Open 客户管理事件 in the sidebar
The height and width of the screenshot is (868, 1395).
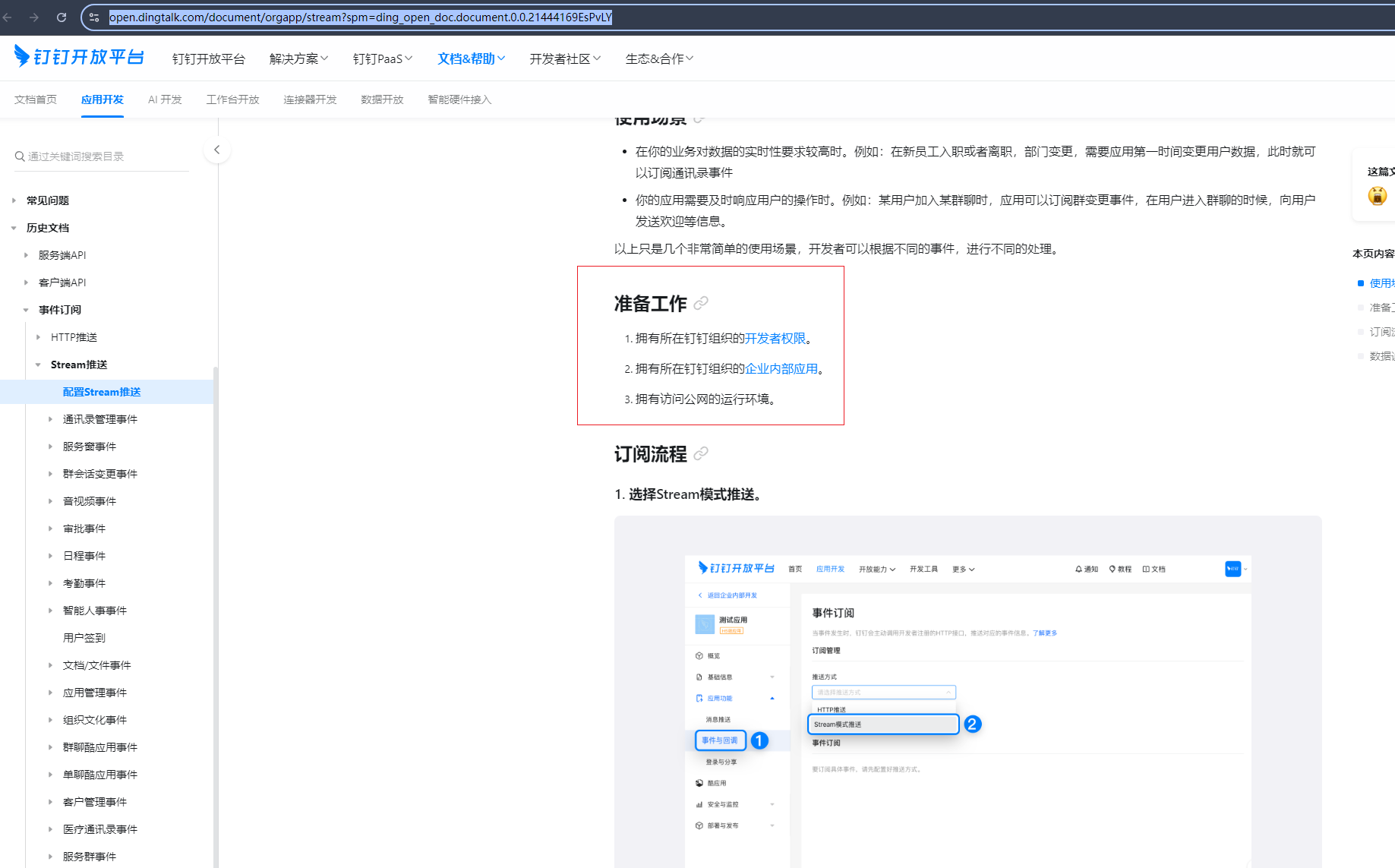(x=95, y=802)
